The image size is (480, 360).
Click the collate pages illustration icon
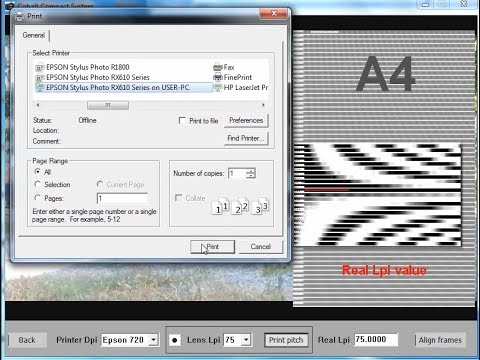[x=240, y=206]
